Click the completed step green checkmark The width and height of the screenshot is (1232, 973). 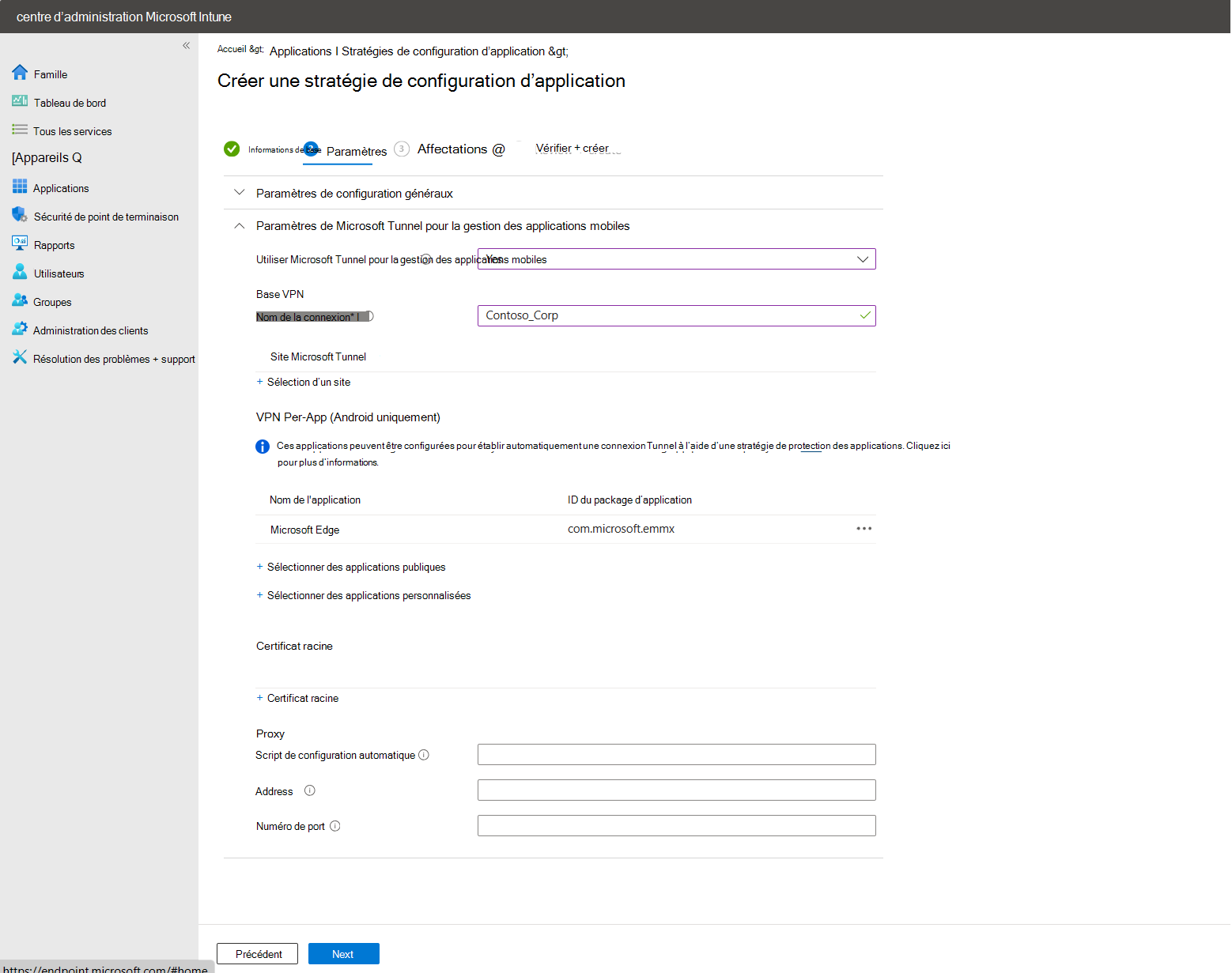point(232,149)
